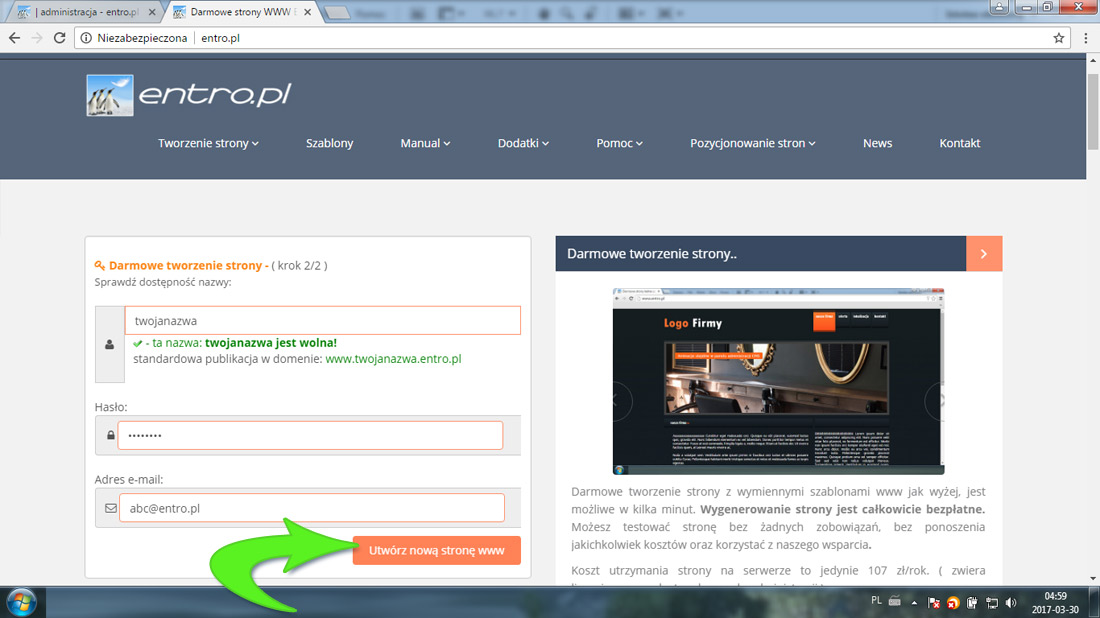
Task: Click the name field containing 'twojanazwa'
Action: (x=323, y=321)
